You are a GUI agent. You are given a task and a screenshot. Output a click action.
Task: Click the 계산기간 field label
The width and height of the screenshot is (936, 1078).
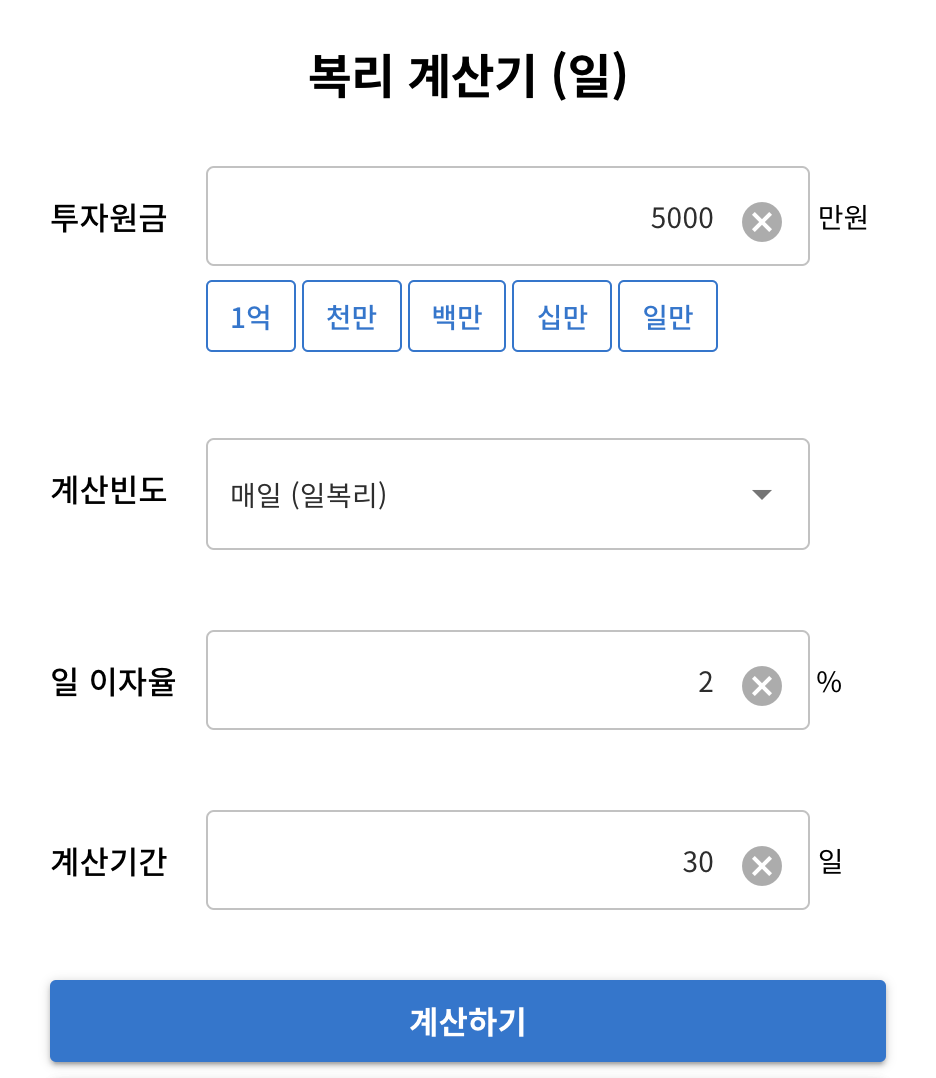pyautogui.click(x=108, y=861)
